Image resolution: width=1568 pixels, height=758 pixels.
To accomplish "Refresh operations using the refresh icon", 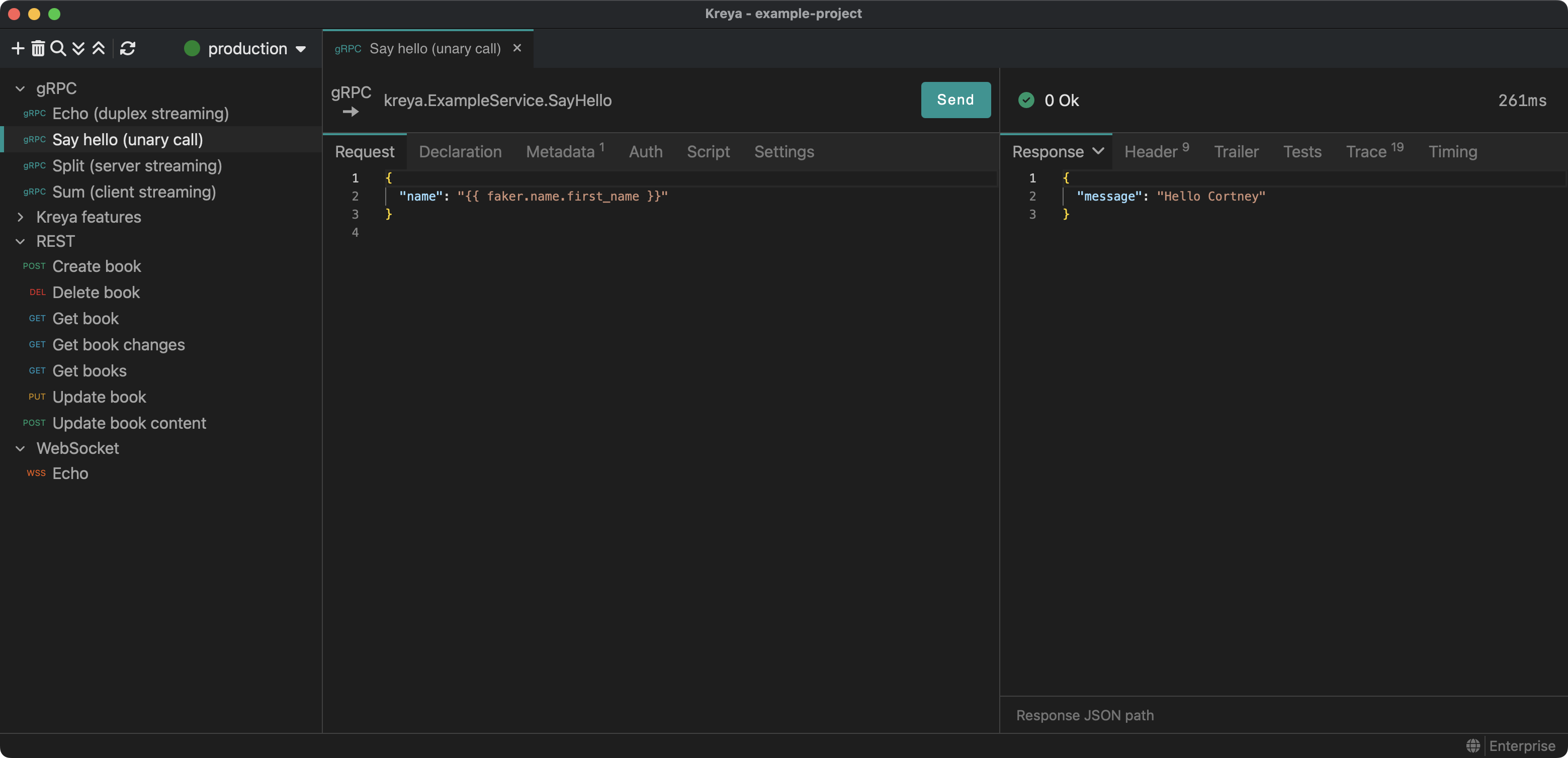I will (128, 48).
